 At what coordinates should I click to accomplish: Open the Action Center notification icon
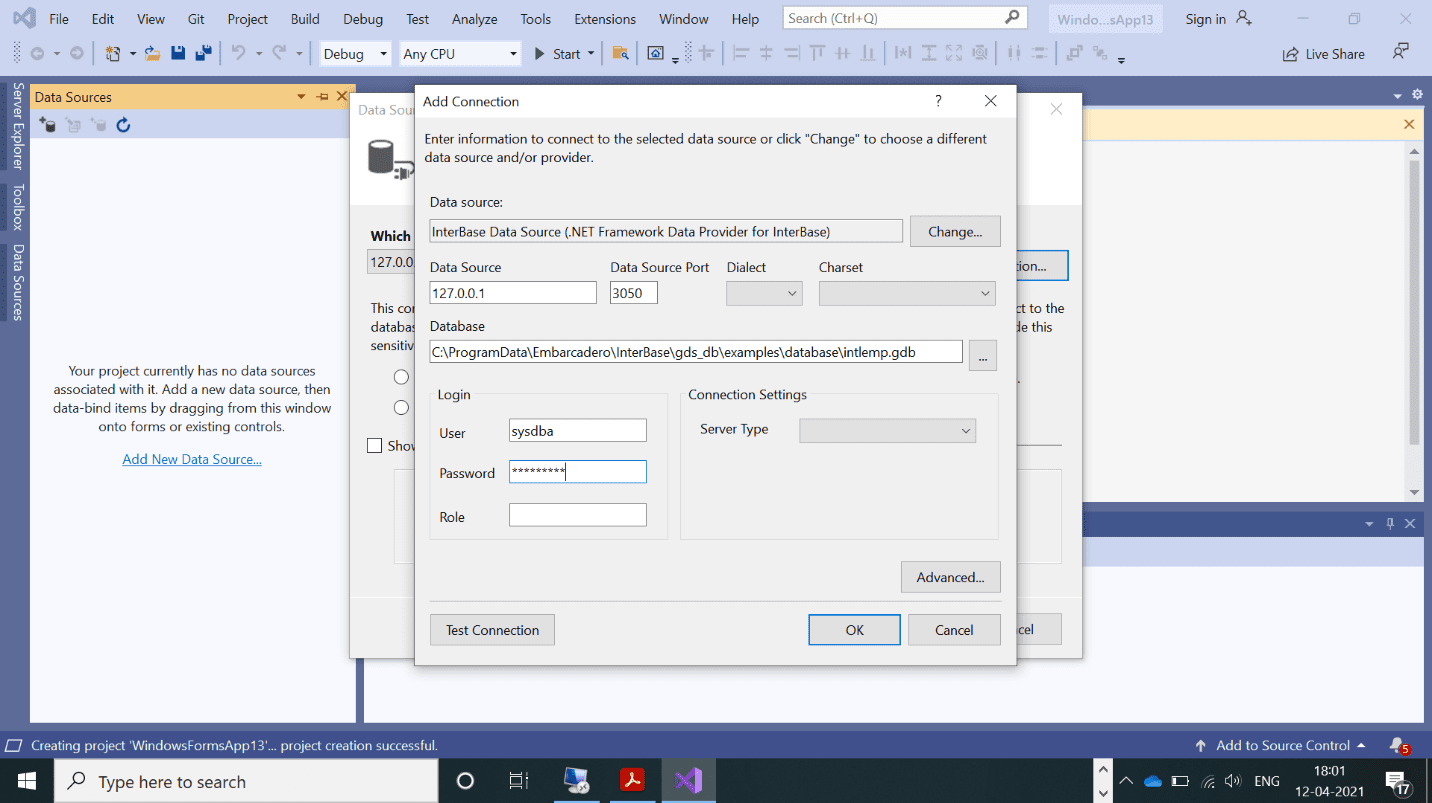coord(1397,781)
